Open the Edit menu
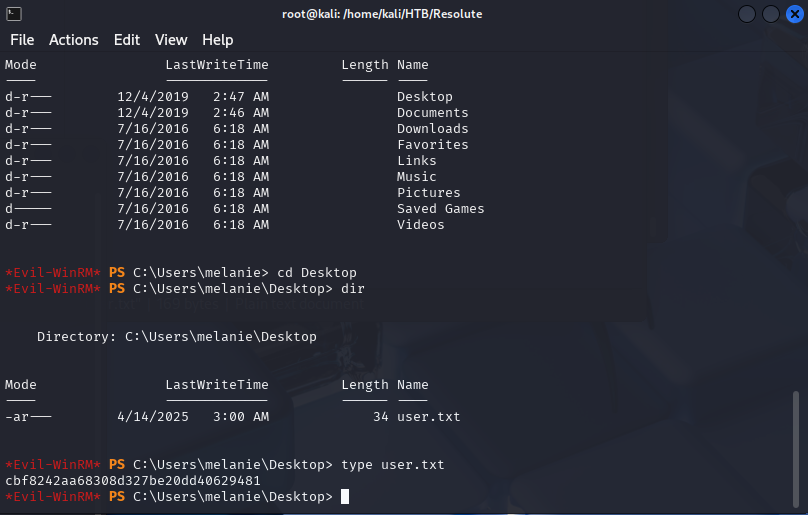Image resolution: width=808 pixels, height=515 pixels. (x=127, y=40)
